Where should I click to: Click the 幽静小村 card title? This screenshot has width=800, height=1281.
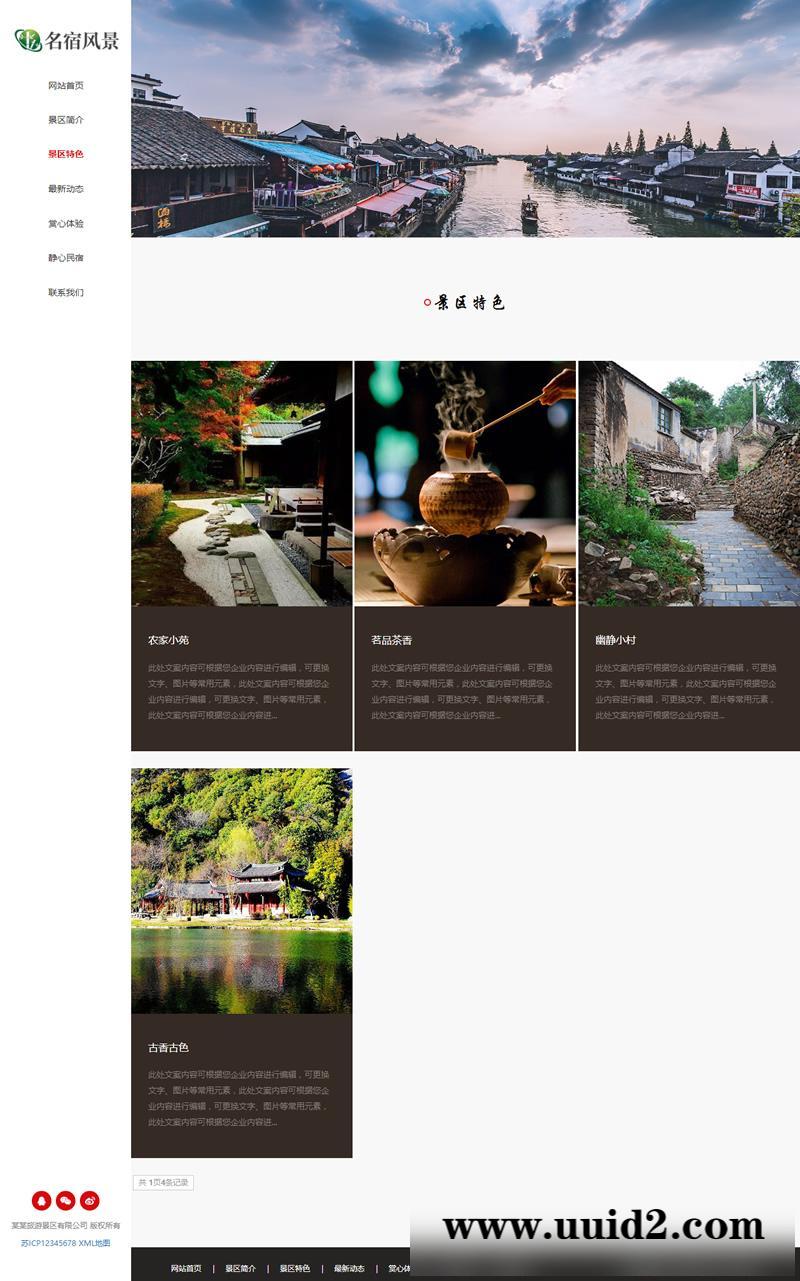(615, 640)
